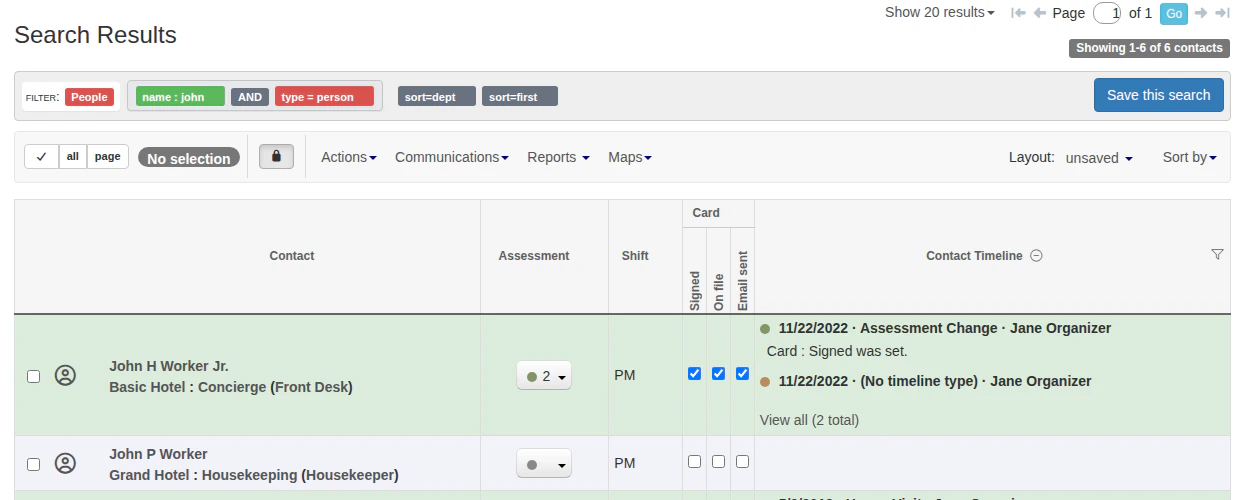
Task: Click the lock icon button
Action: [276, 157]
